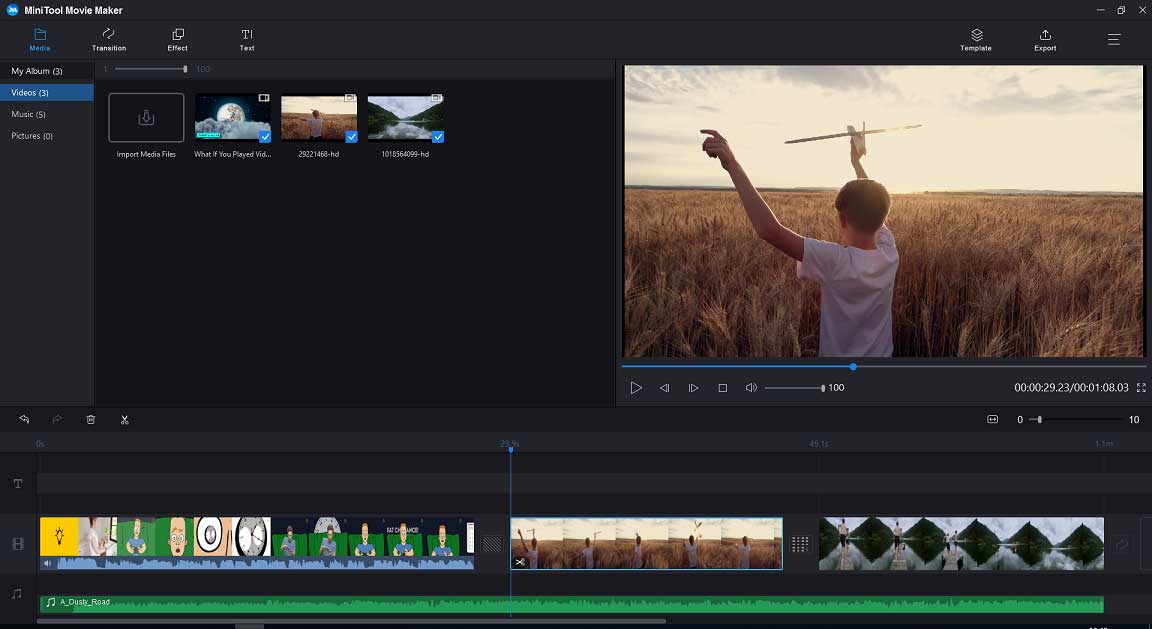Select My Album (3) category

point(47,71)
